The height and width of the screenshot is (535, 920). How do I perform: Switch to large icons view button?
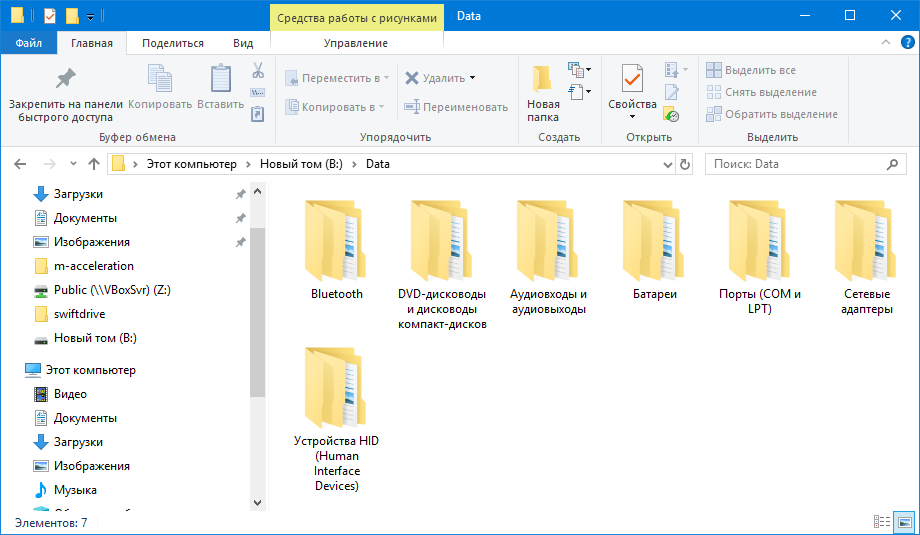[904, 522]
